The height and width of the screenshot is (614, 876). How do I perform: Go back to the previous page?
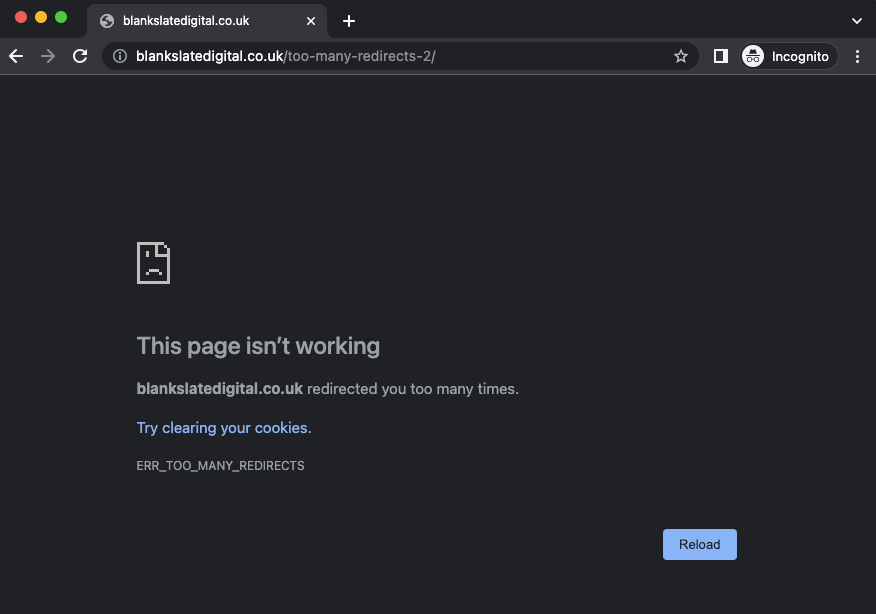coord(16,56)
